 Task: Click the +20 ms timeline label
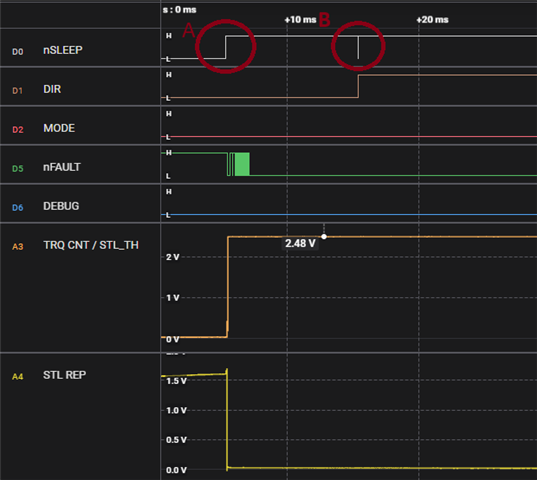[x=432, y=20]
